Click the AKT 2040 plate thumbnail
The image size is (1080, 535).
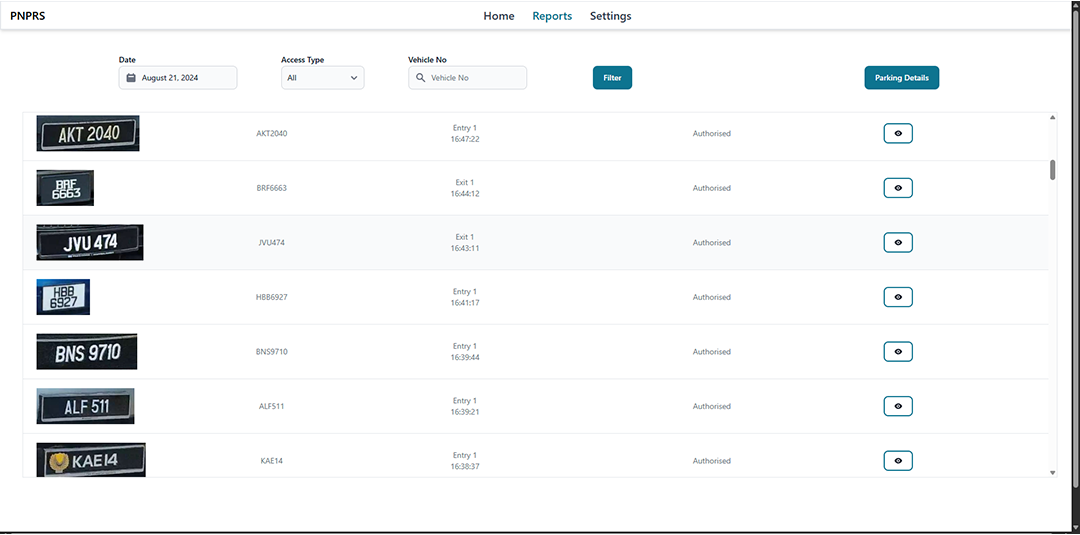[88, 133]
